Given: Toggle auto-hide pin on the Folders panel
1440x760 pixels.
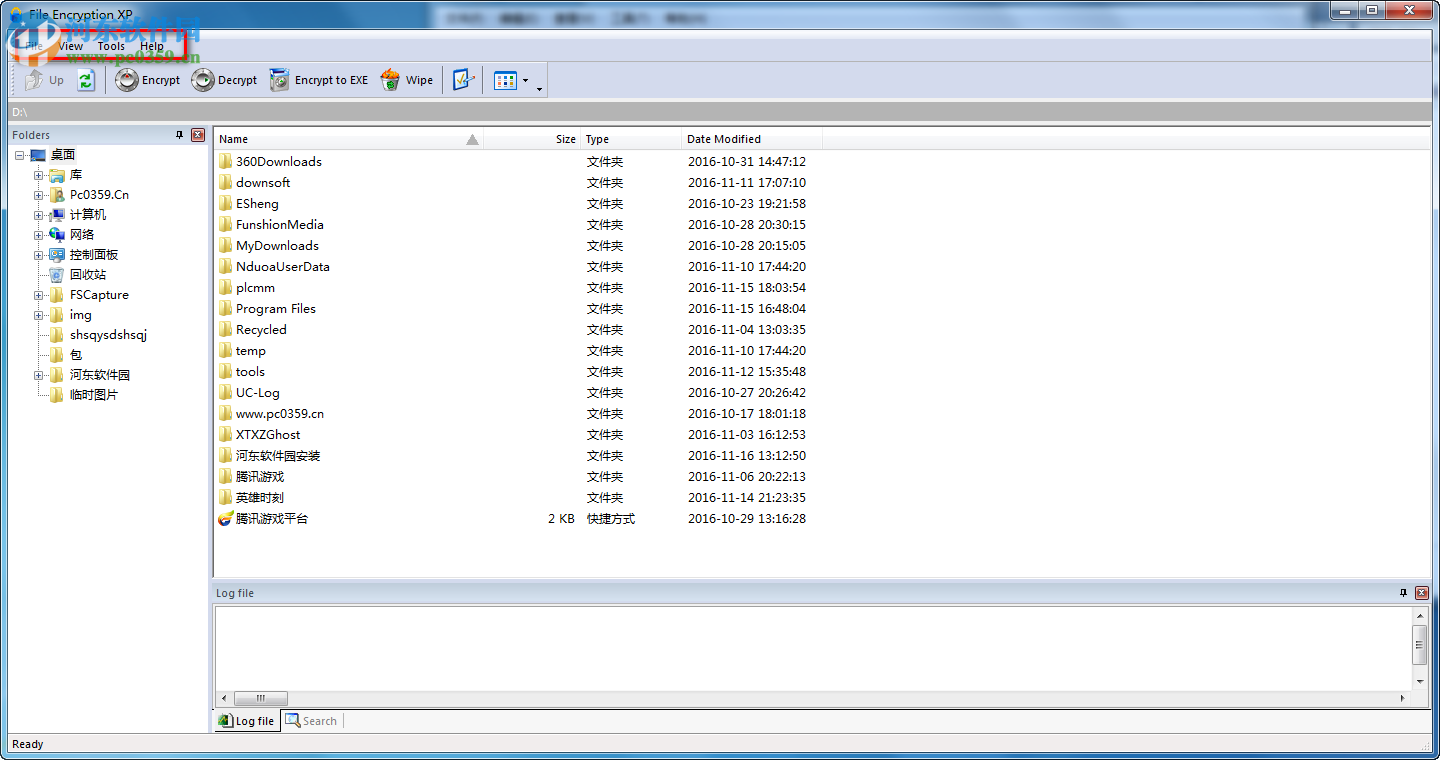Looking at the screenshot, I should coord(179,135).
